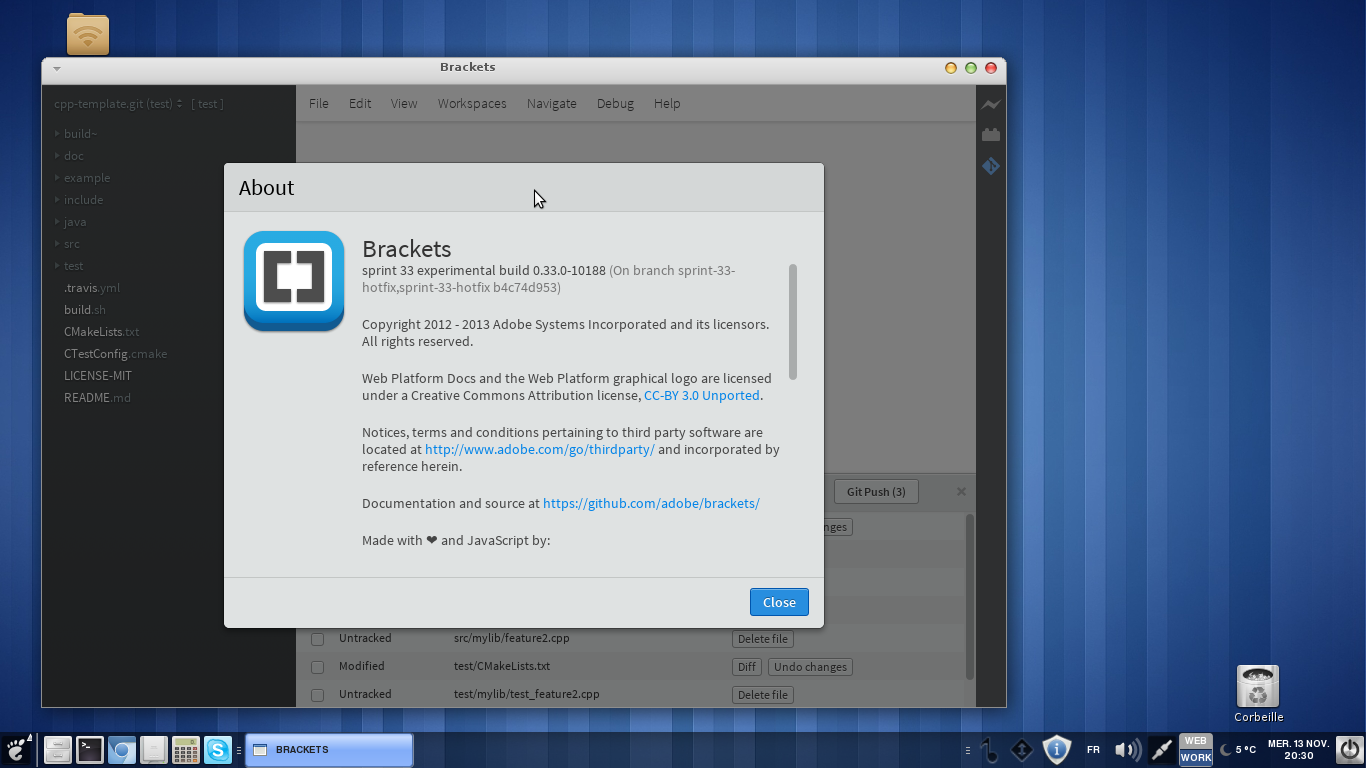Open the Debug menu
This screenshot has width=1366, height=768.
tap(615, 103)
